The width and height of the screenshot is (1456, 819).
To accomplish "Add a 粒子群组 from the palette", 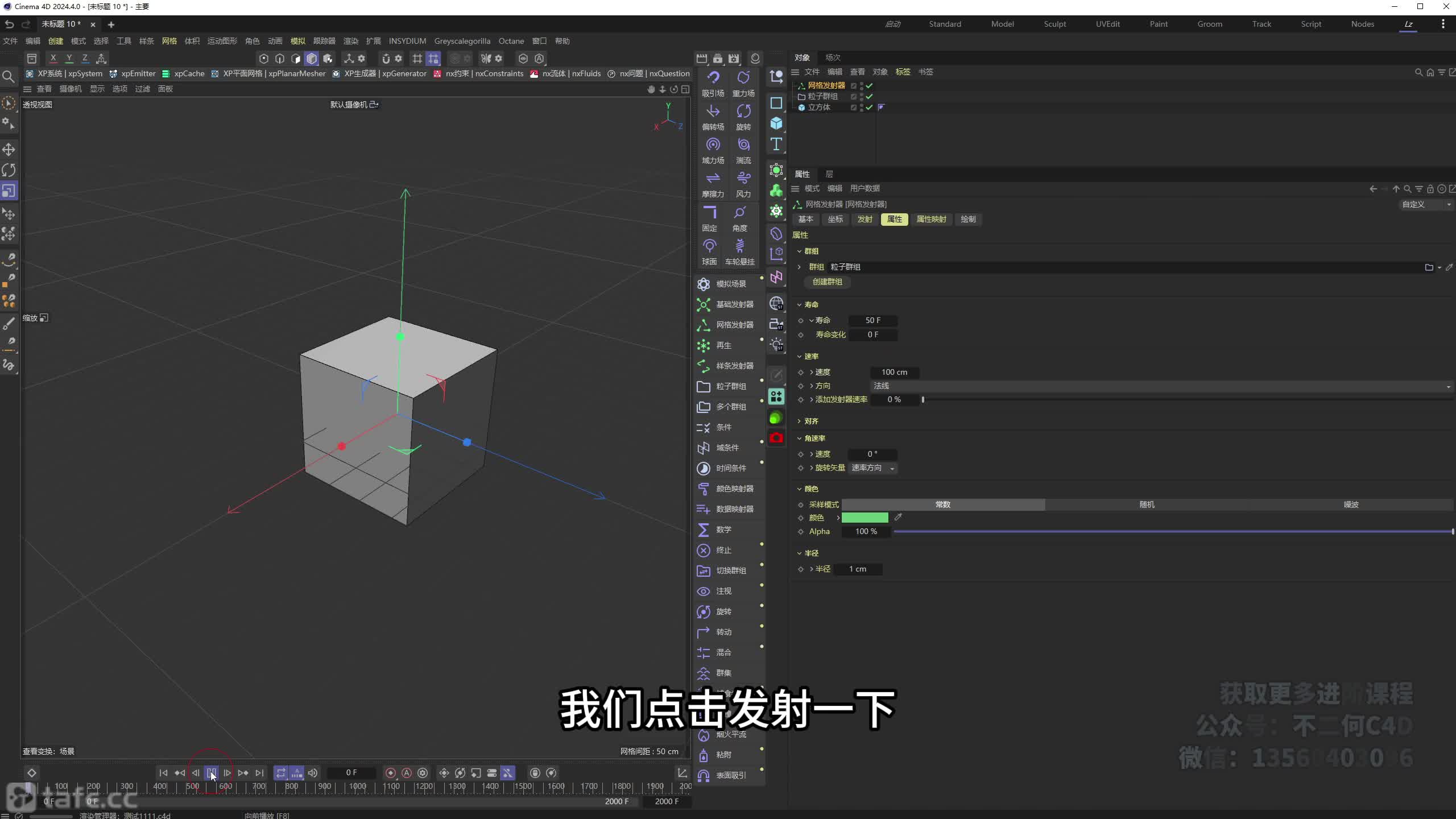I will click(x=729, y=386).
